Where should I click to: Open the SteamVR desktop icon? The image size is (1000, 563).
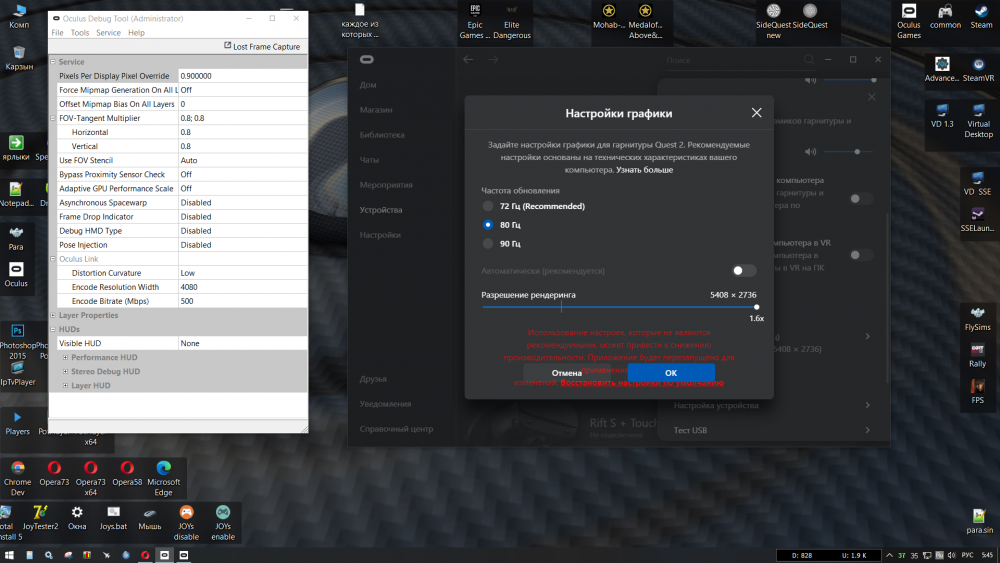(x=978, y=69)
